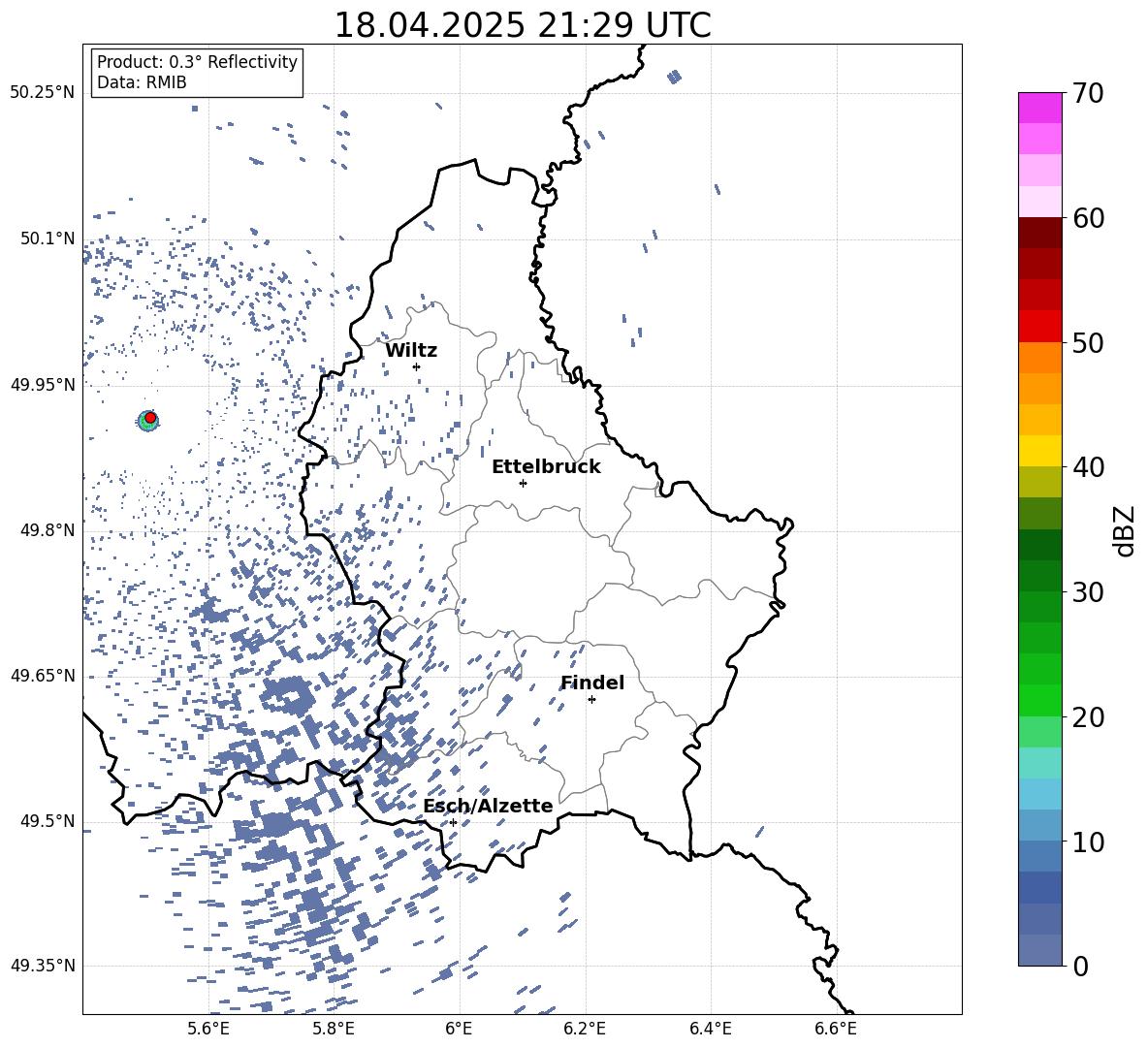Click the 50.25°N latitude label
Screen dimensions: 1148x1048
[x=42, y=93]
